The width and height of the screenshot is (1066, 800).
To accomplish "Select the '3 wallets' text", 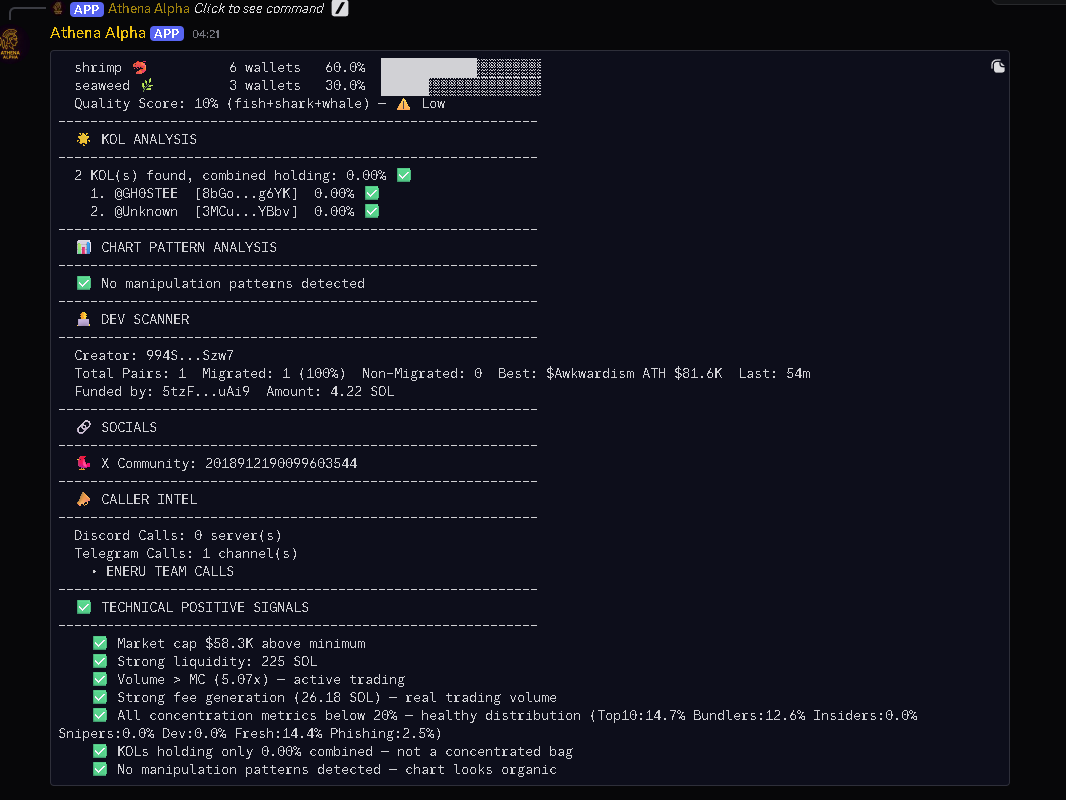I will pos(264,85).
